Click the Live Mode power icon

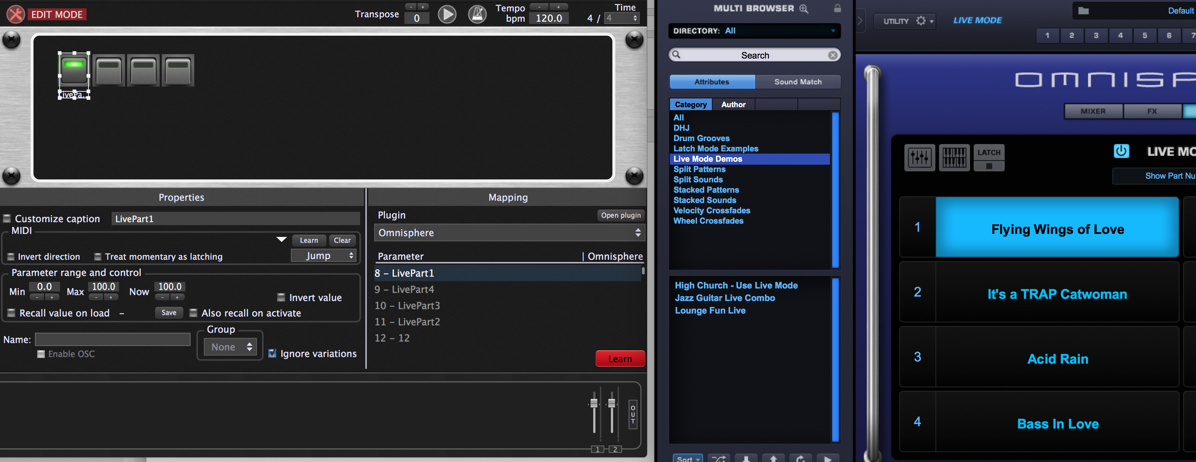coord(1120,151)
